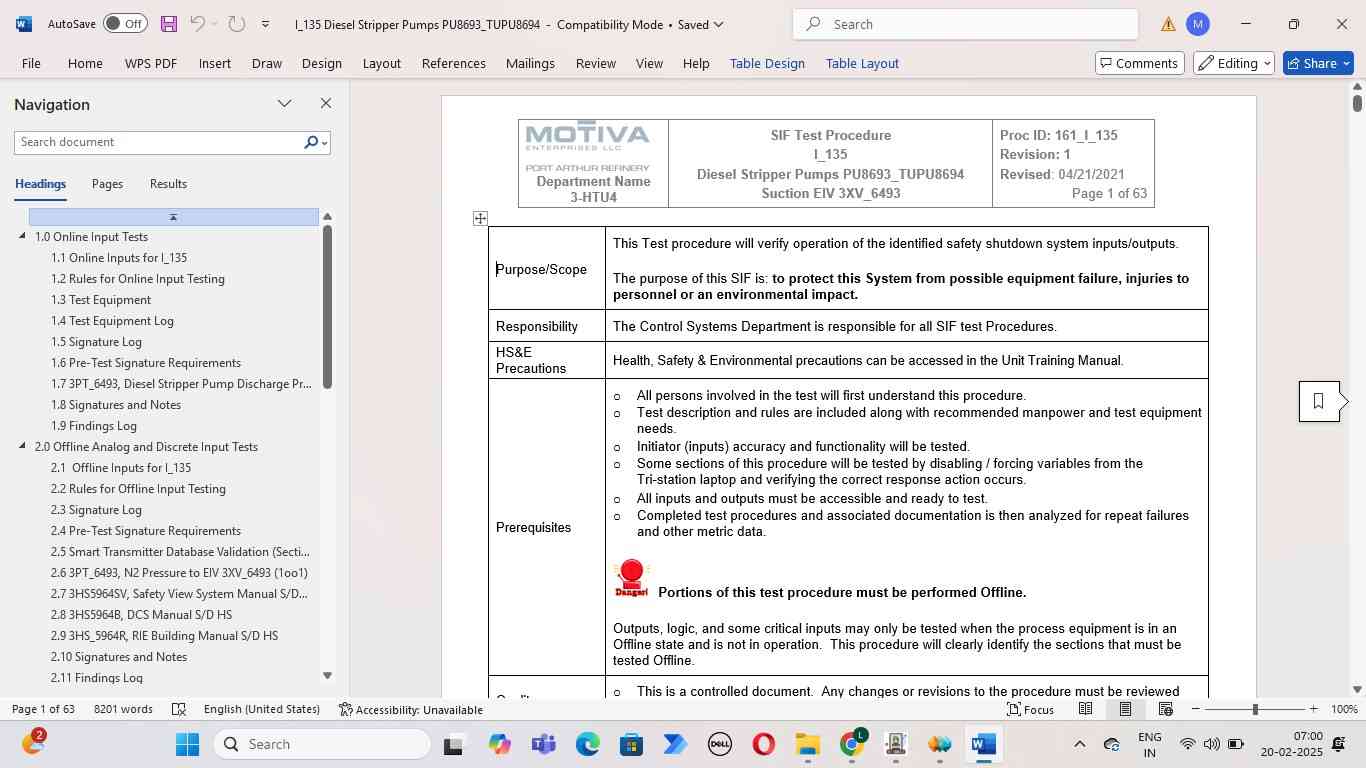Switch to Read Mode view

pos(1085,709)
